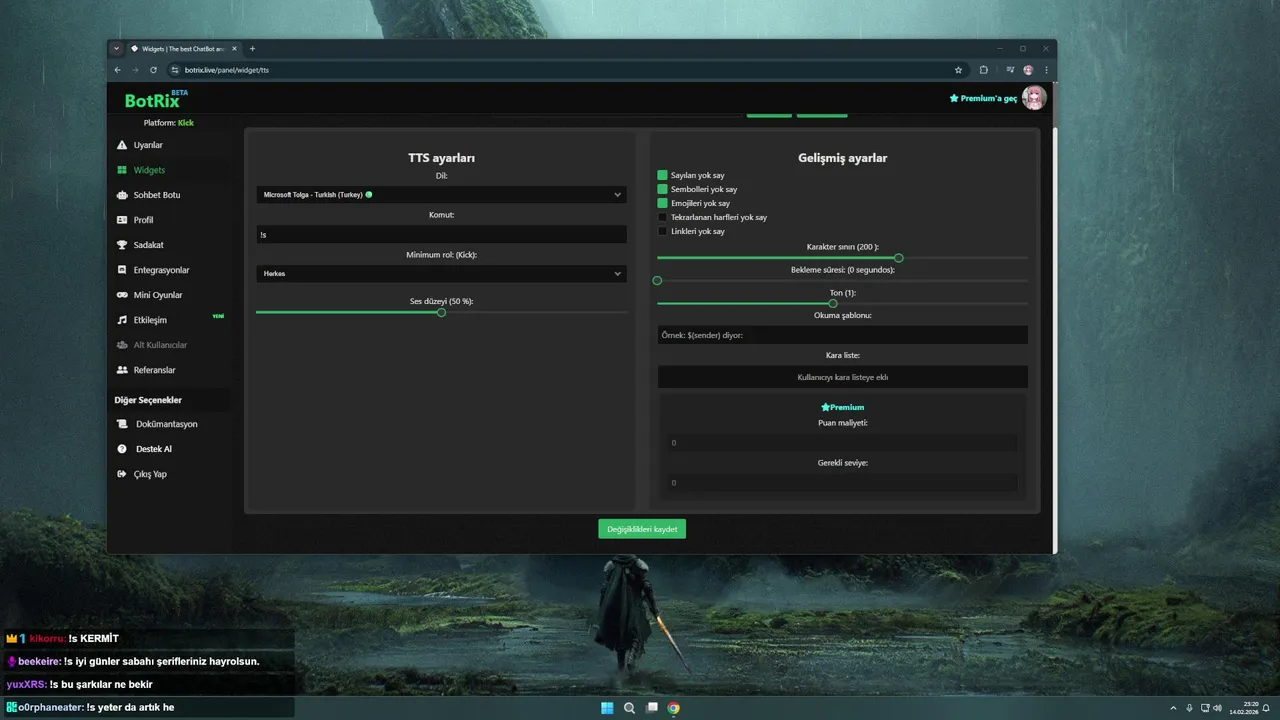Open the Chrome profile avatar
This screenshot has height=720, width=1280.
click(x=1028, y=70)
